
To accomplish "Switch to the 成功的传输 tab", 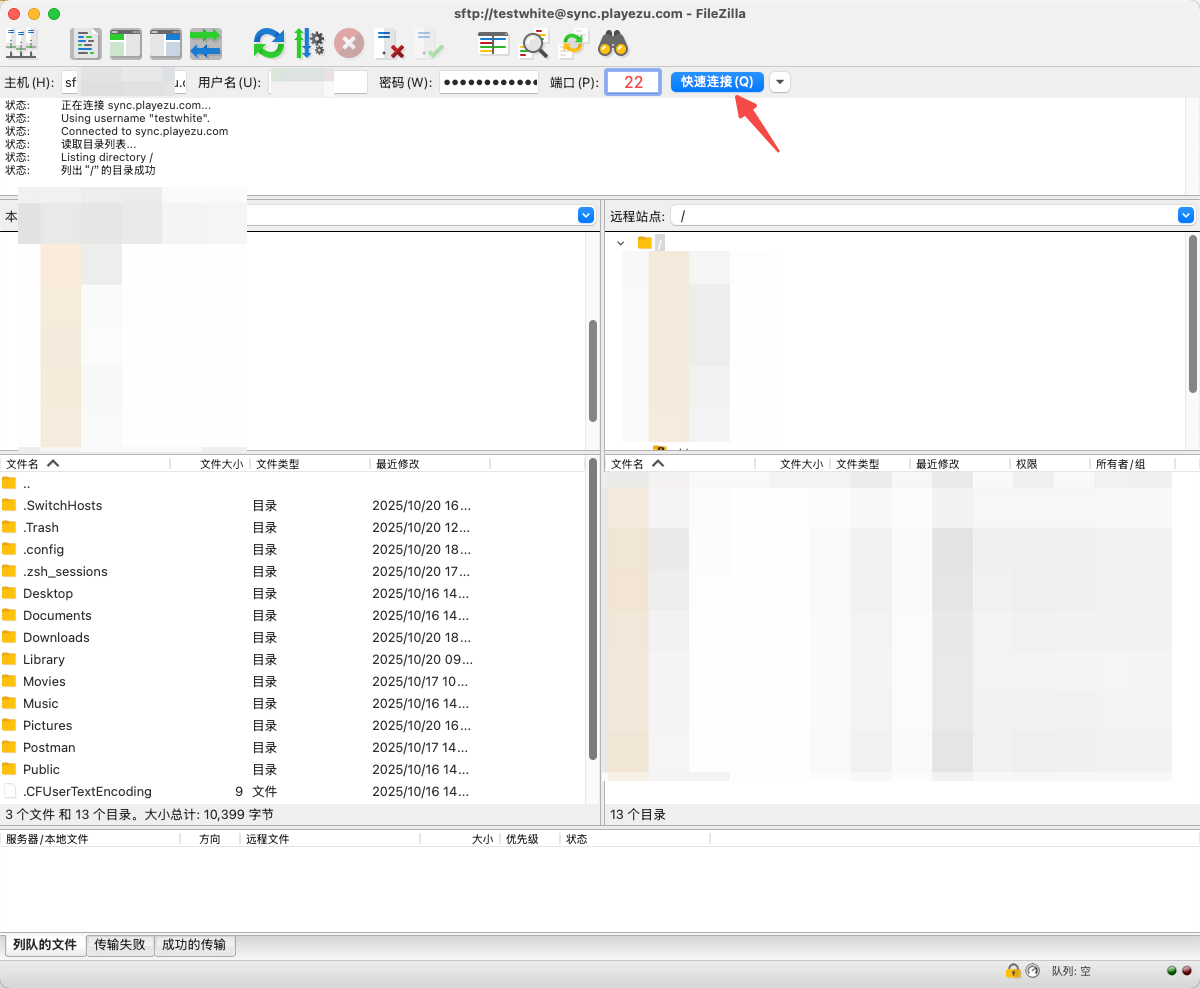I will click(x=195, y=945).
